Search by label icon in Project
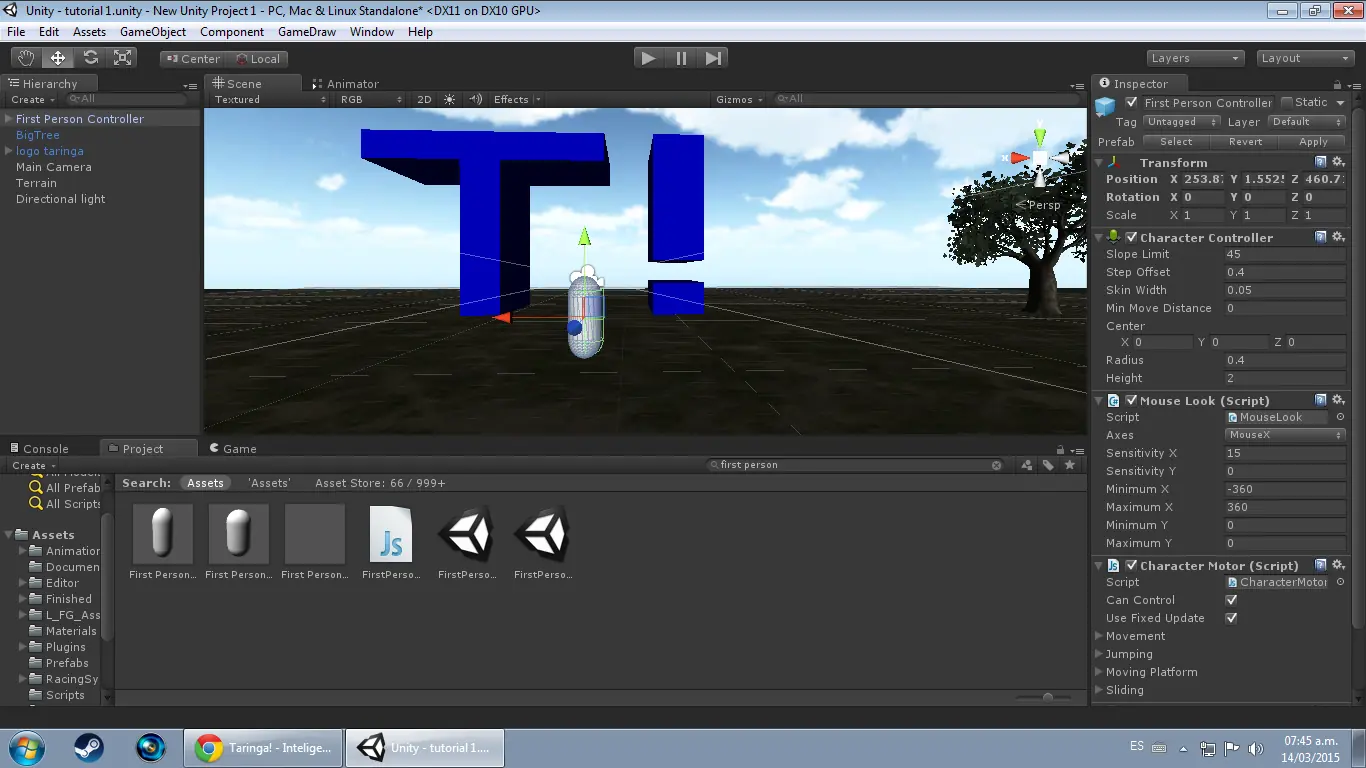Viewport: 1366px width, 768px height. 1048,465
